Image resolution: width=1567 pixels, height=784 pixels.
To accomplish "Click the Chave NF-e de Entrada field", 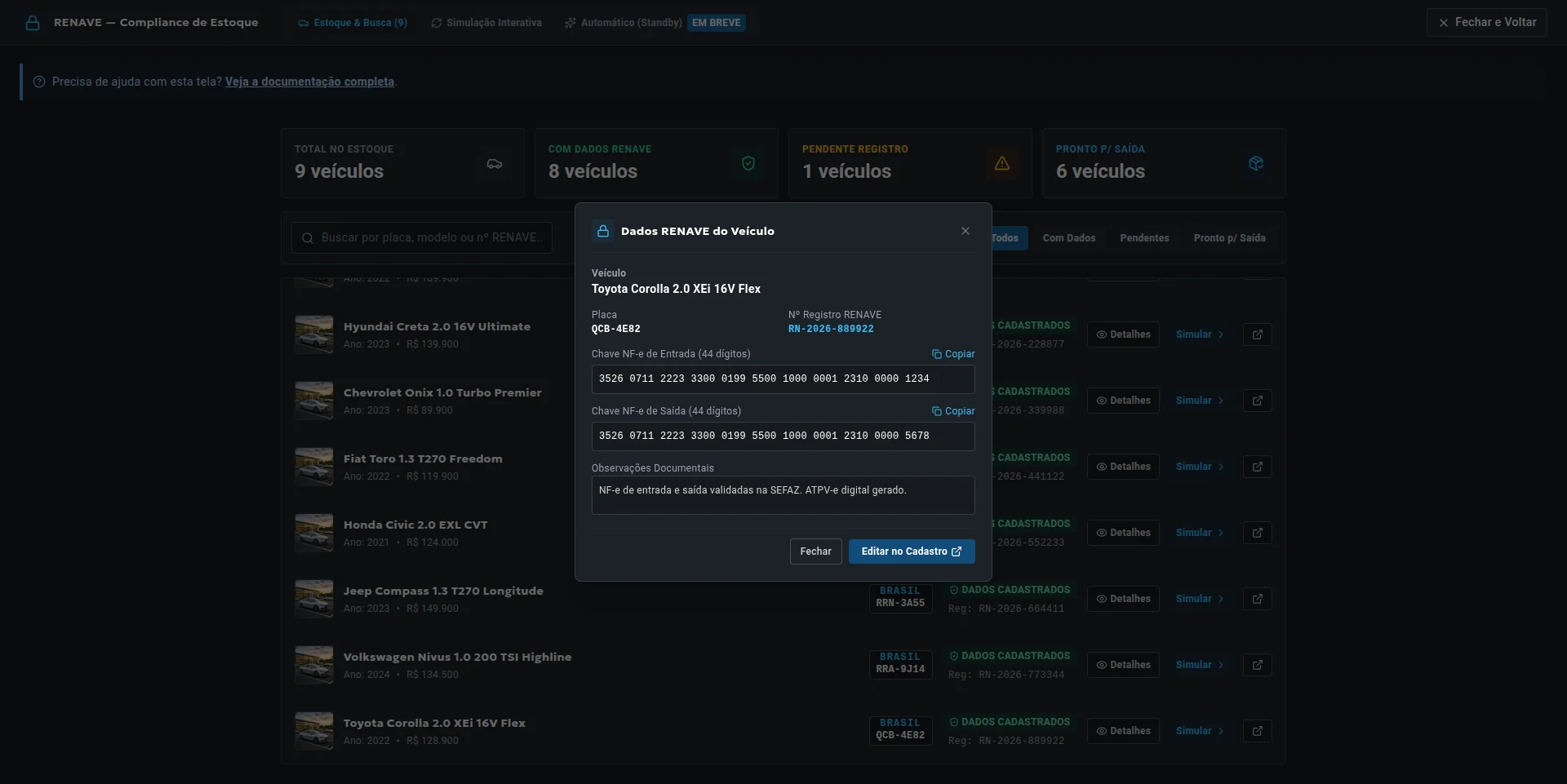I will tap(783, 379).
